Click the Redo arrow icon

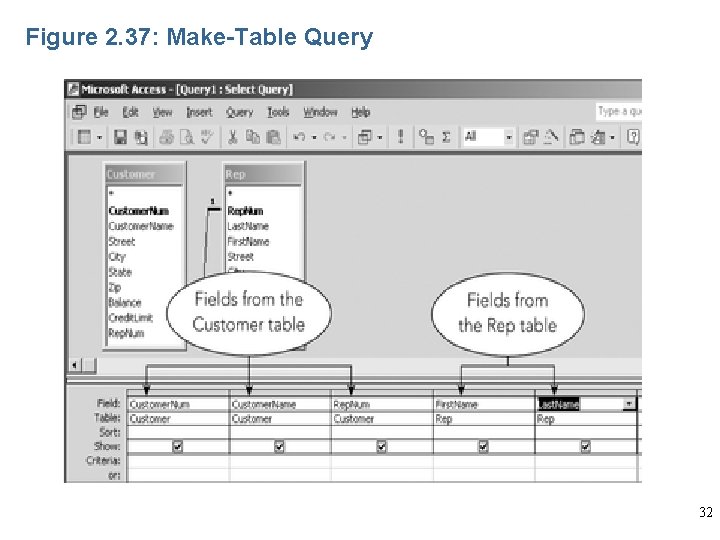[329, 137]
